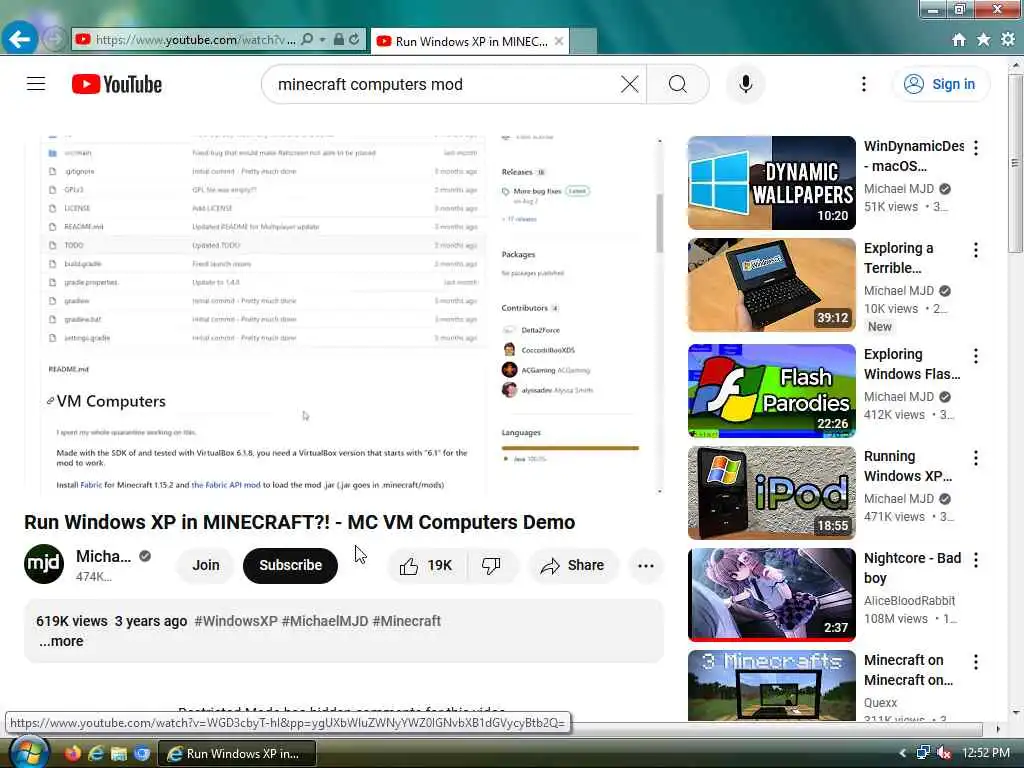The width and height of the screenshot is (1024, 768).
Task: Open the 'Exploring Windows Flas...' video title
Action: [912, 364]
